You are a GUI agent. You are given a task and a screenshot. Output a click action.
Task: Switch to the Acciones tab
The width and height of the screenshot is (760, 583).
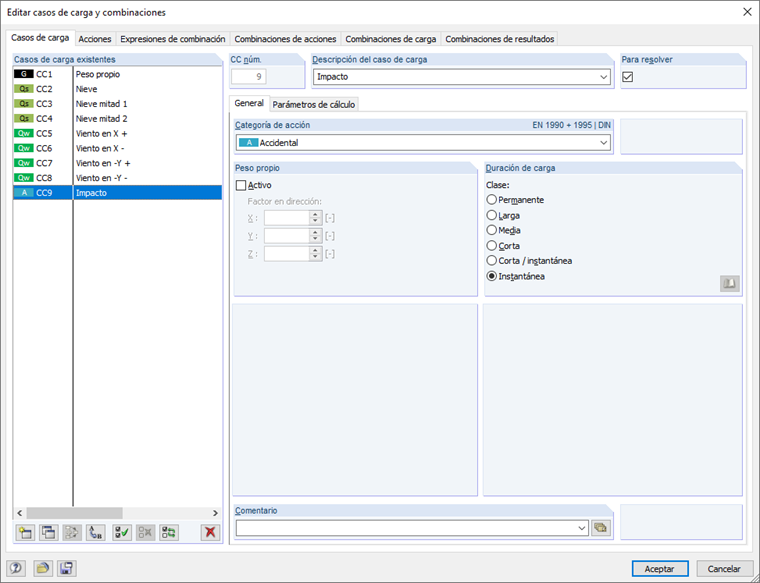pyautogui.click(x=95, y=39)
